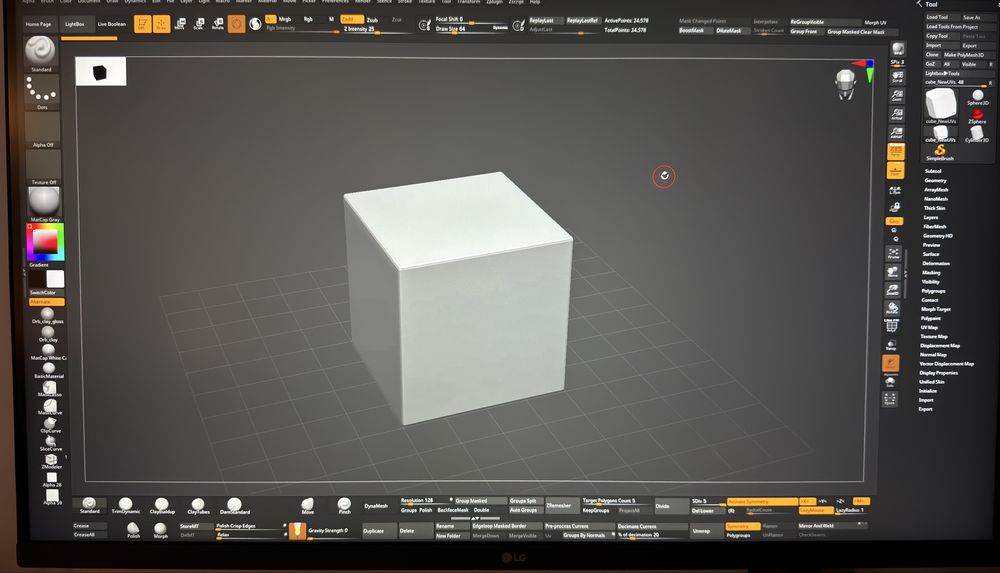This screenshot has width=1000, height=573.
Task: Toggle the Alternate color button
Action: click(47, 301)
